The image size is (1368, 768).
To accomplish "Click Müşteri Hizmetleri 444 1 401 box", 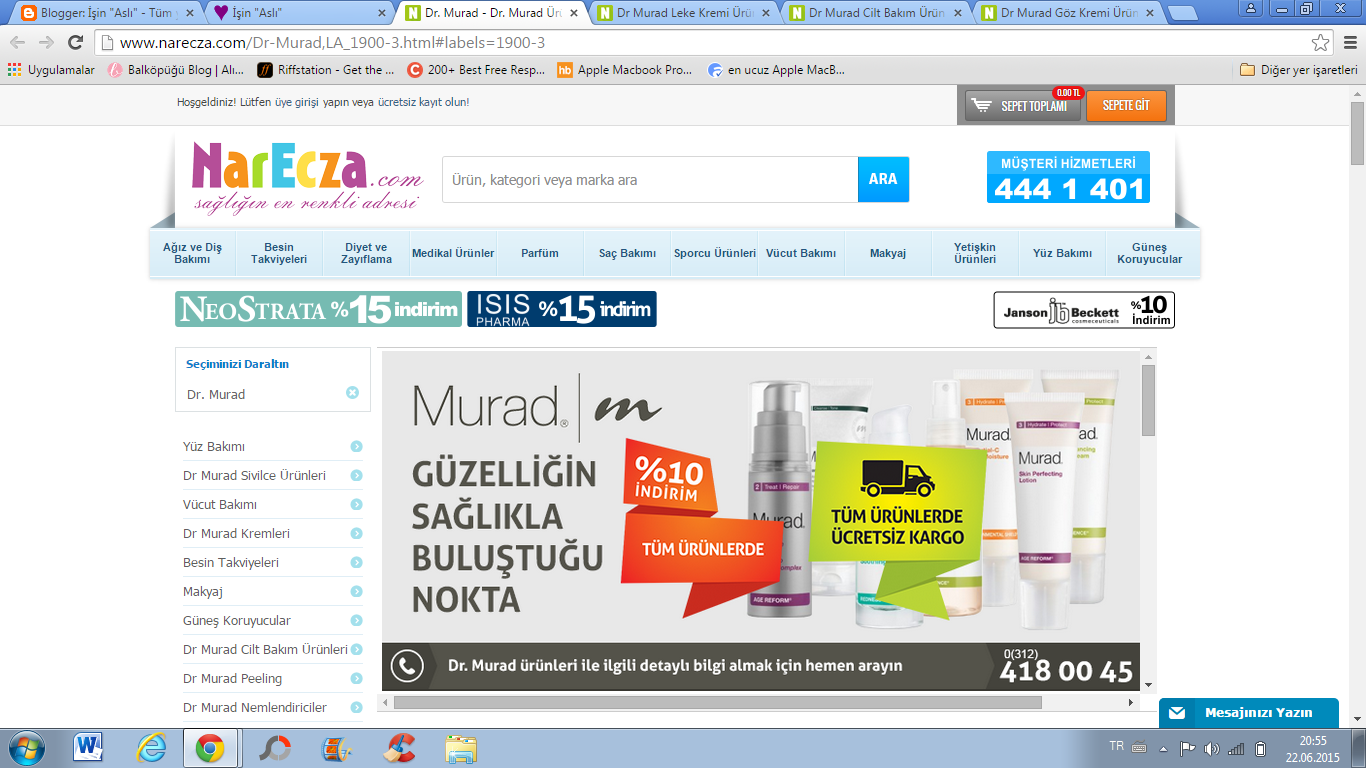I will (x=1068, y=177).
